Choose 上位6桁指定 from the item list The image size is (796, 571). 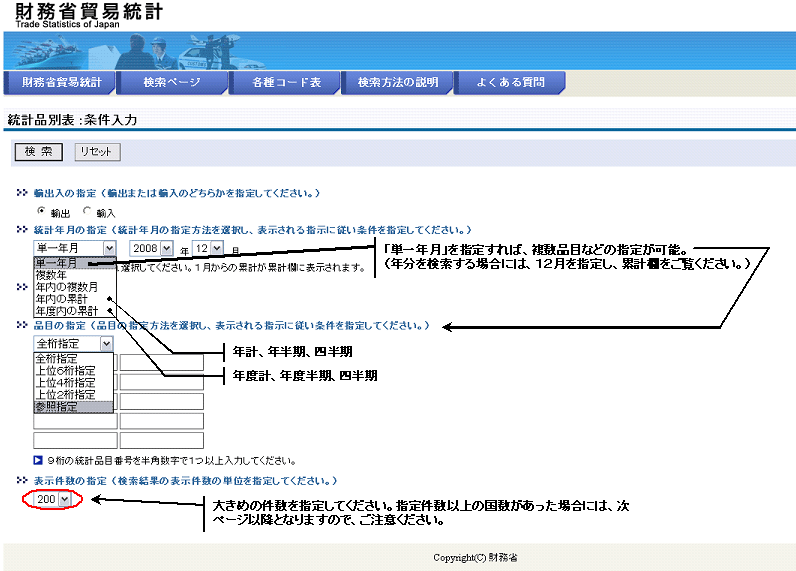pyautogui.click(x=65, y=370)
